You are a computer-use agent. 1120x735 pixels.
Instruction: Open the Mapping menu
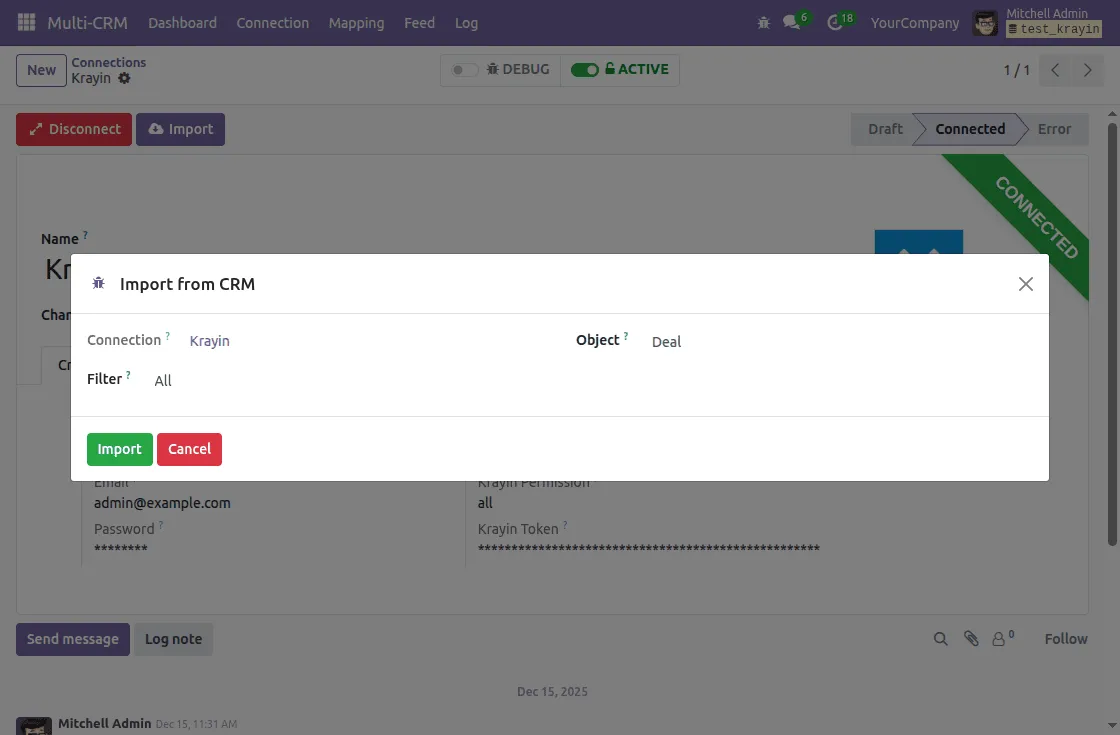click(356, 23)
